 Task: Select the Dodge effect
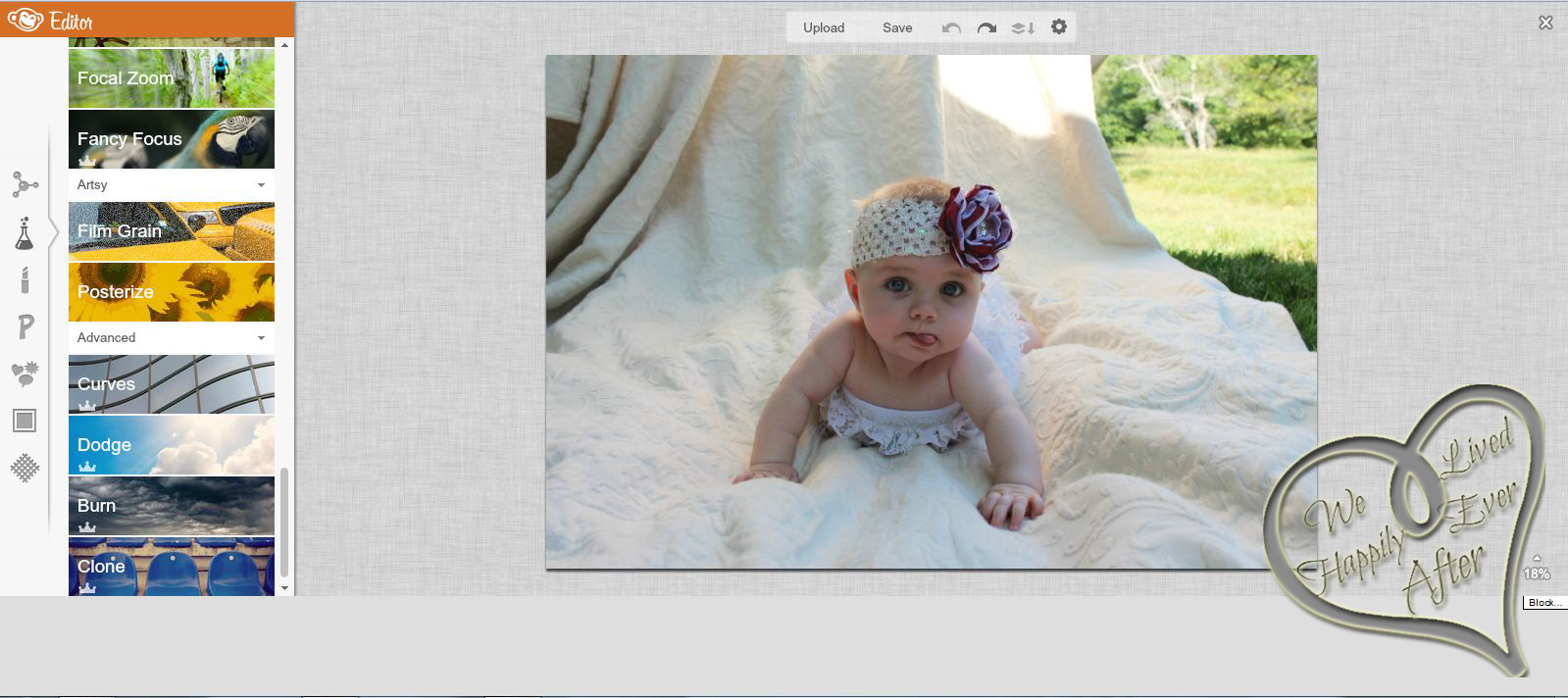[x=172, y=445]
